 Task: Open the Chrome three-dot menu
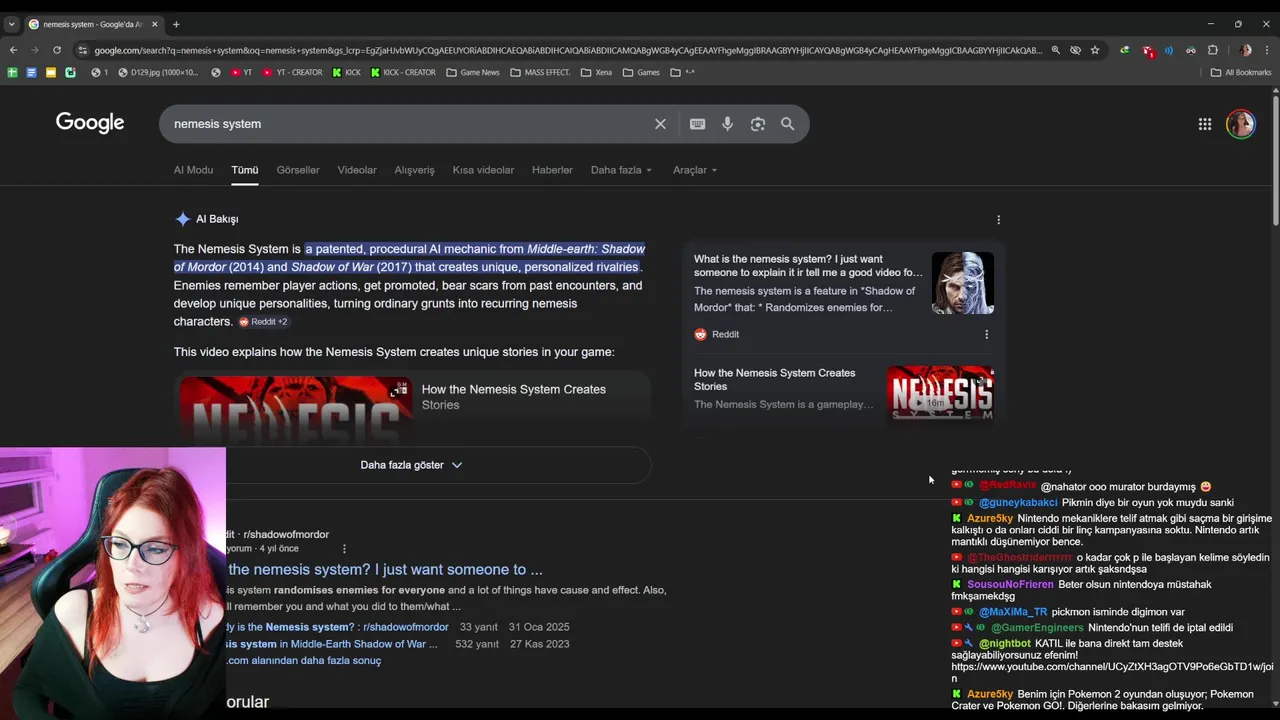point(1267,50)
